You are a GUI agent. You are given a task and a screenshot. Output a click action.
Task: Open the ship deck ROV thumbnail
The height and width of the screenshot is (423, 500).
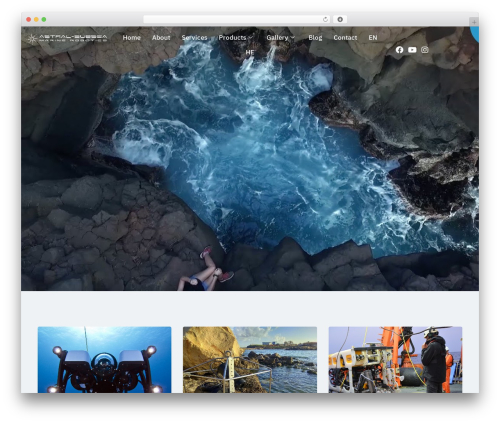pyautogui.click(x=395, y=360)
